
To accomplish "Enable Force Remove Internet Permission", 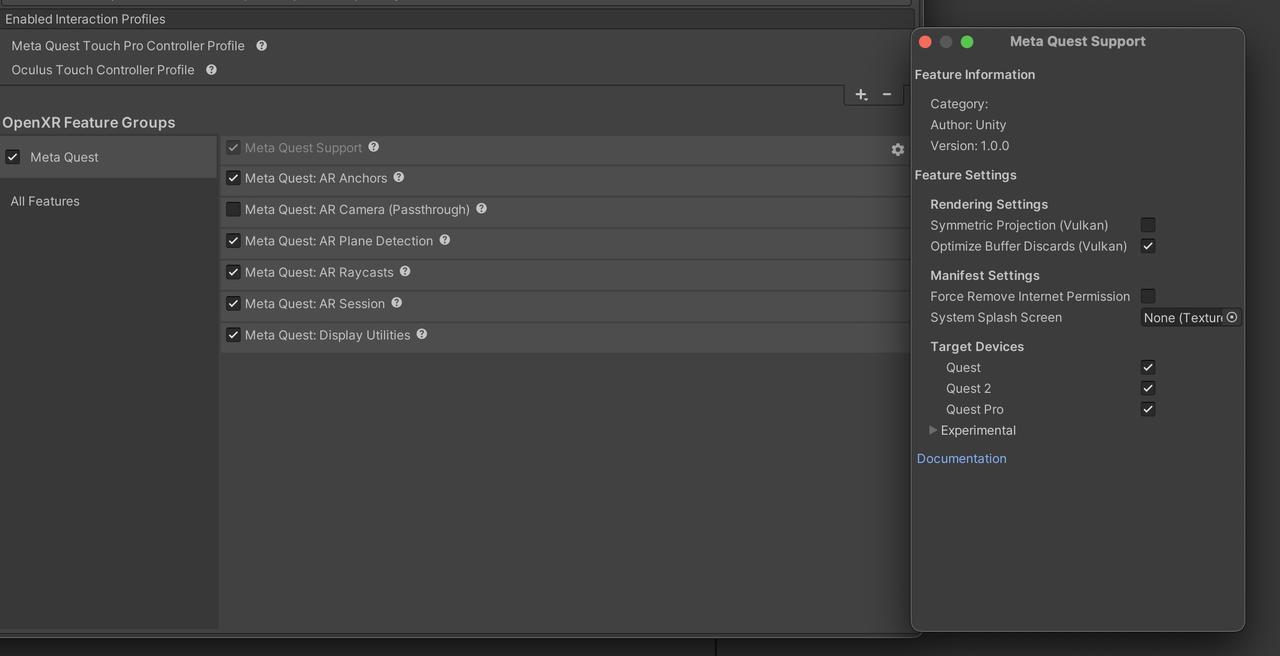I will [1148, 296].
